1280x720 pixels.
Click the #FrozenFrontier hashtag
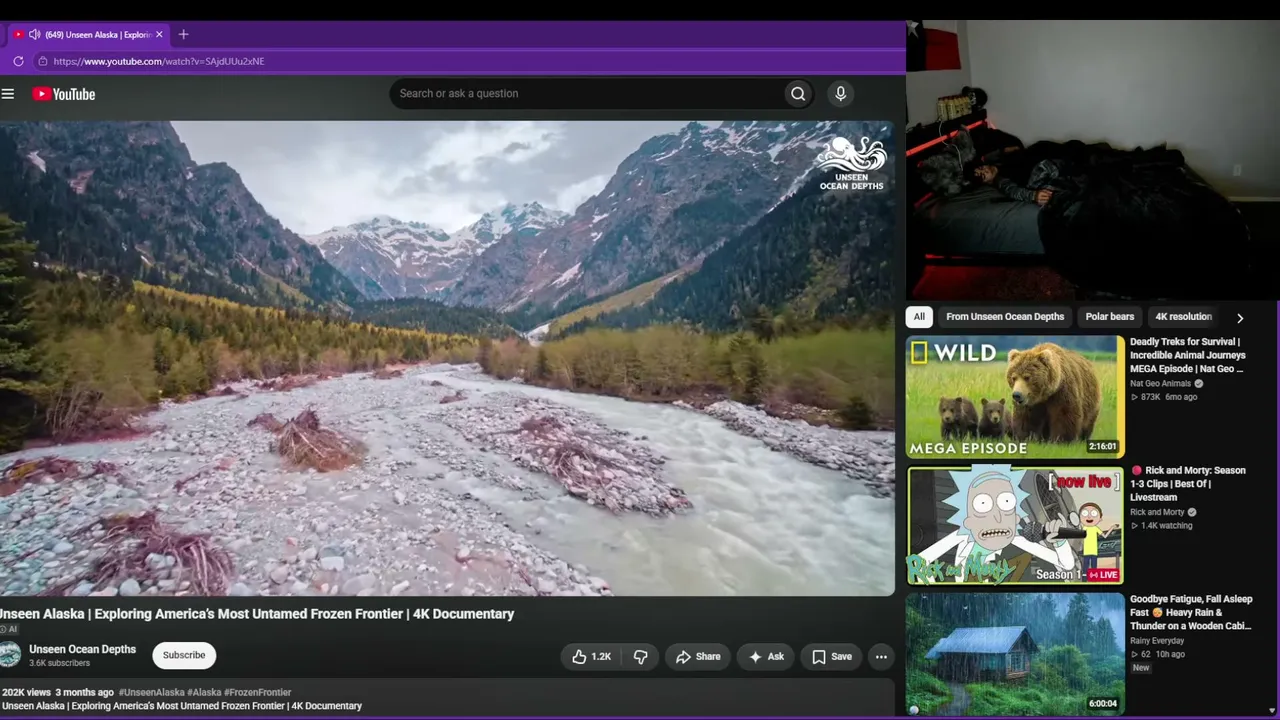tap(257, 692)
